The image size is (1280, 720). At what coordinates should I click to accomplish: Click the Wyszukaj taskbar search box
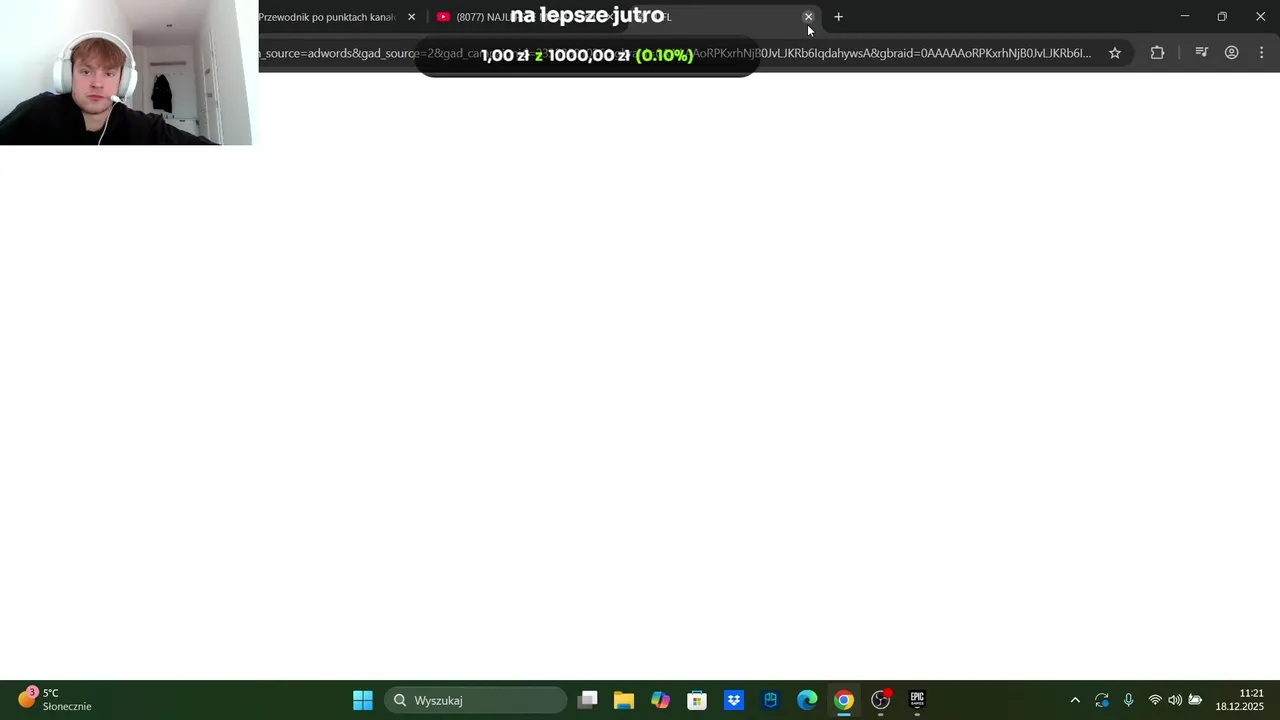click(476, 700)
